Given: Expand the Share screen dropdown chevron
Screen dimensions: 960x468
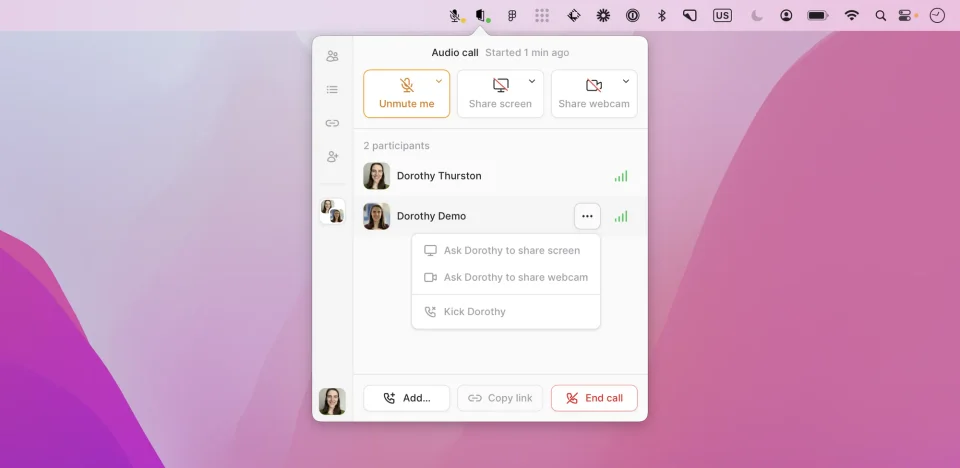Looking at the screenshot, I should pos(532,81).
